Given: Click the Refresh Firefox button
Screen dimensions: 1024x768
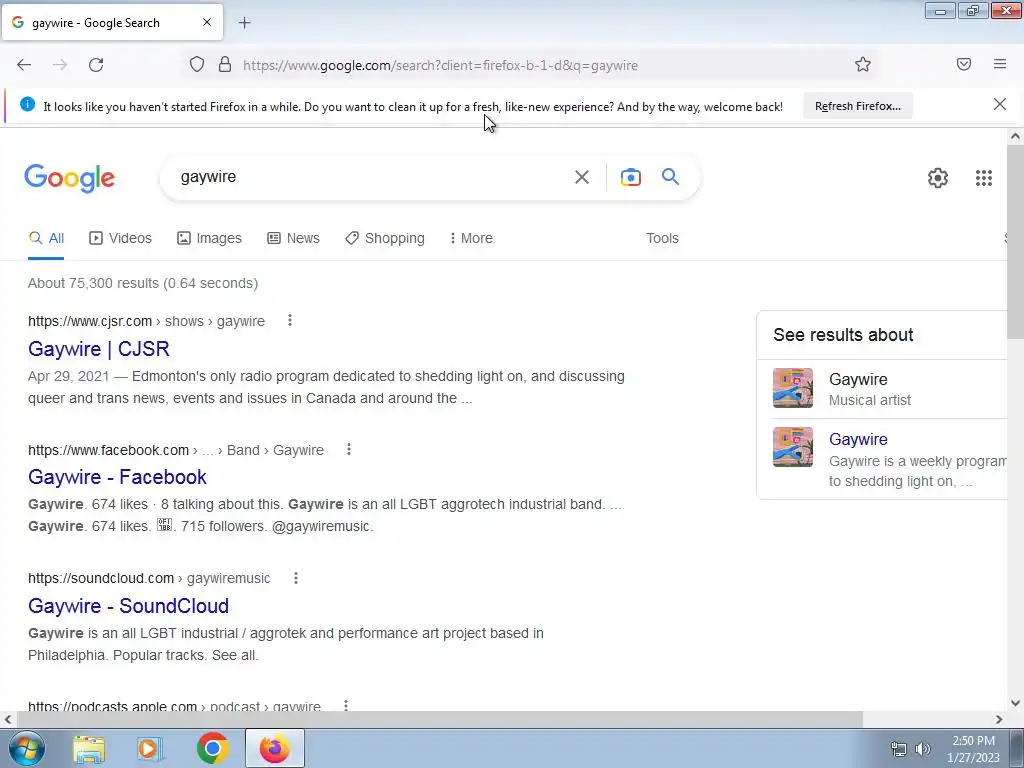Looking at the screenshot, I should tap(857, 106).
